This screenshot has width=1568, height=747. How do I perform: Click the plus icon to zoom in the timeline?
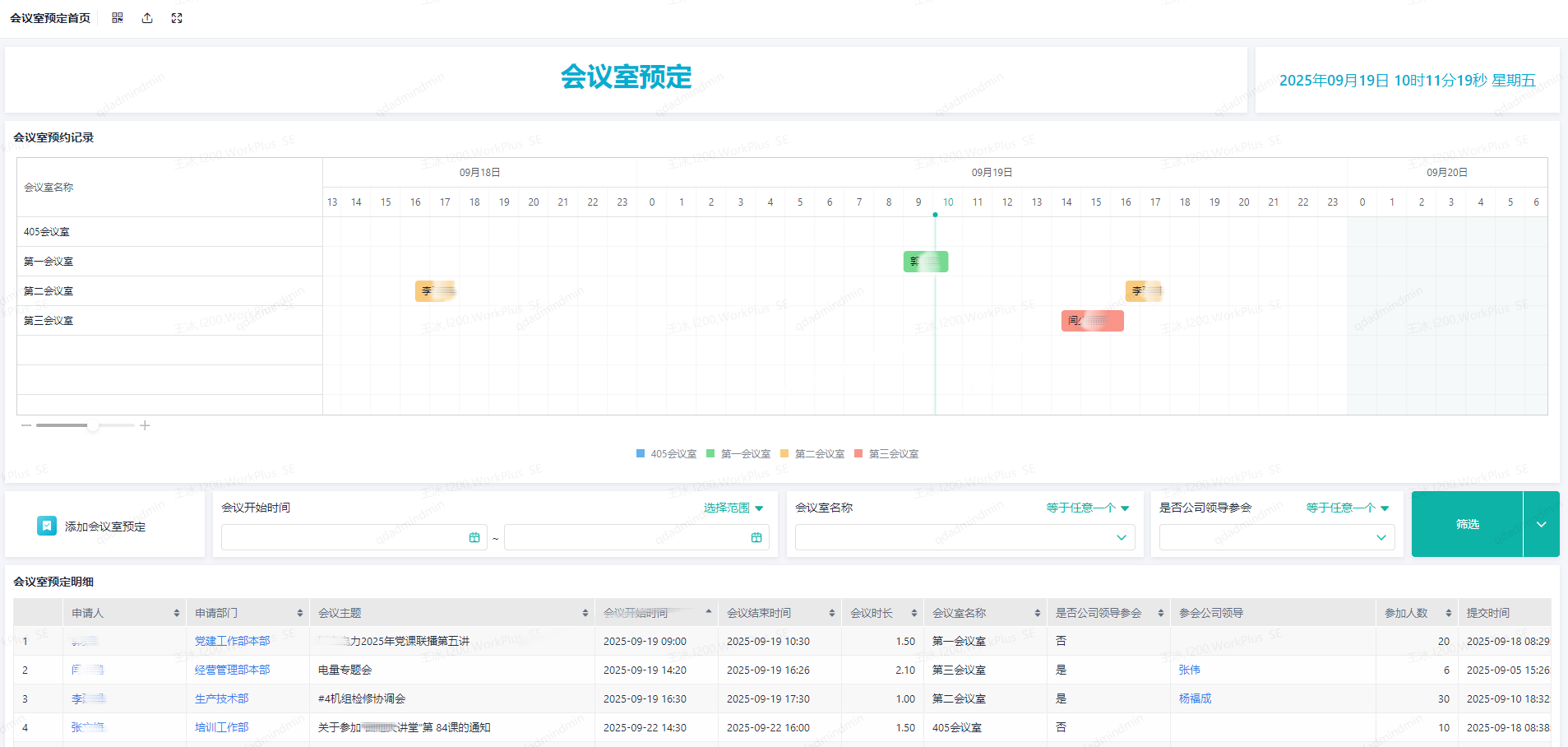click(146, 425)
